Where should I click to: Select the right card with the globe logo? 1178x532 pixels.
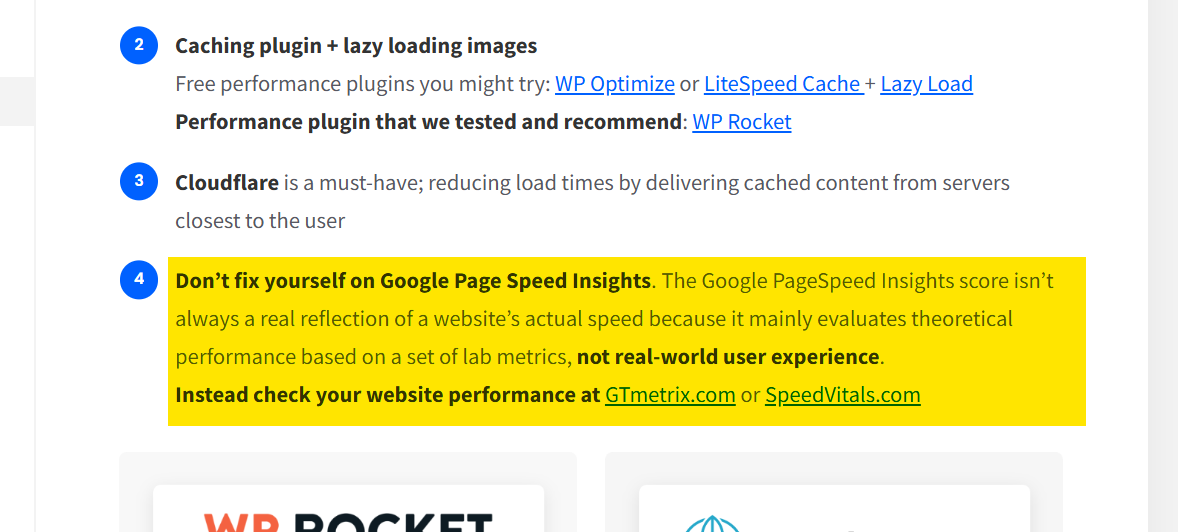click(x=834, y=492)
